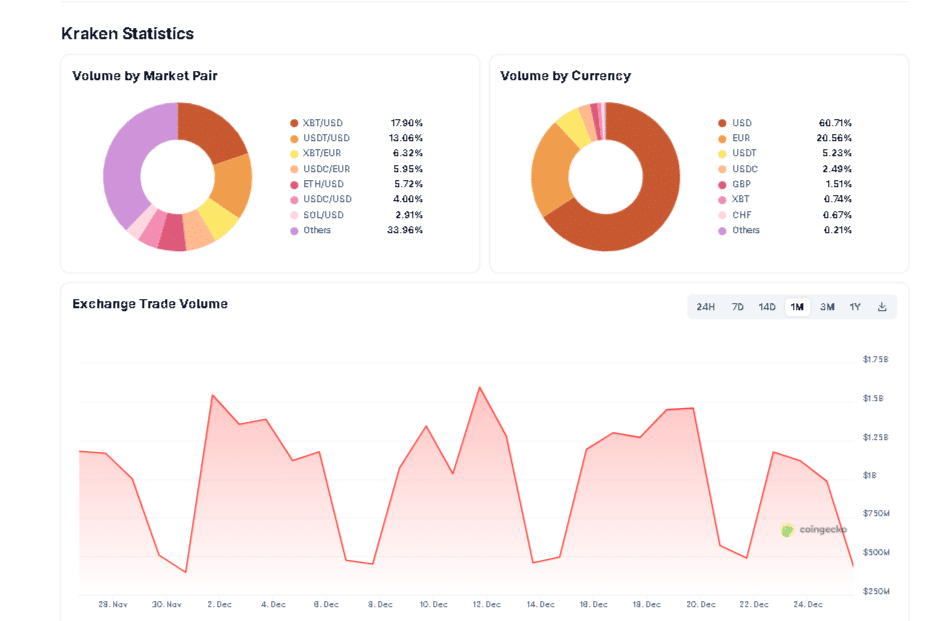Toggle XBT/USD legend dot
The height and width of the screenshot is (621, 951).
[294, 123]
